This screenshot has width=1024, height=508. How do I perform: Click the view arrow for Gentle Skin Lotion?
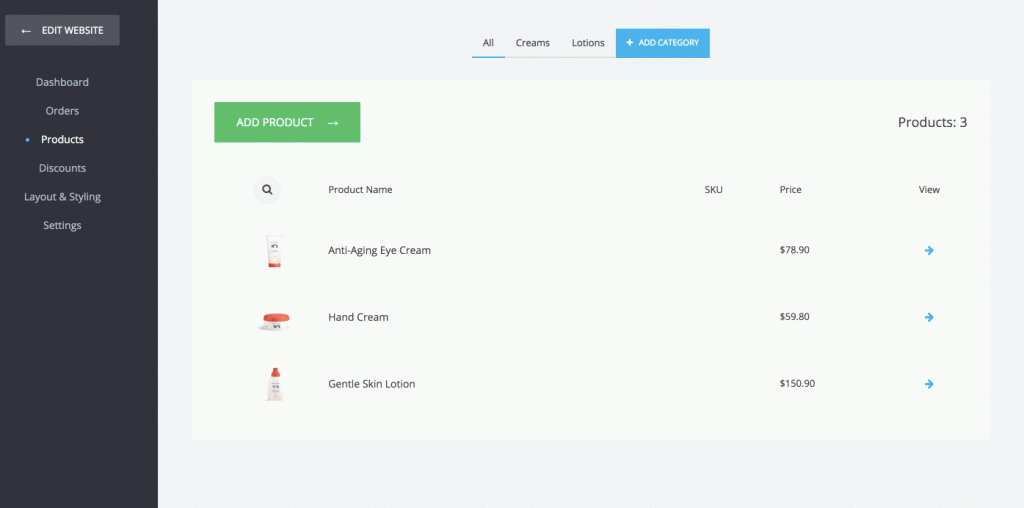click(929, 384)
